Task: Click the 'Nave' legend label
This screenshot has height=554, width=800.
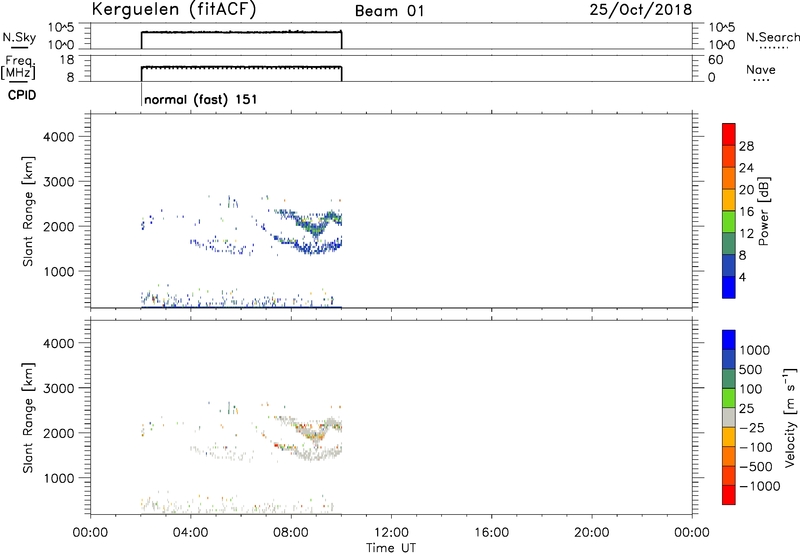Action: point(761,69)
